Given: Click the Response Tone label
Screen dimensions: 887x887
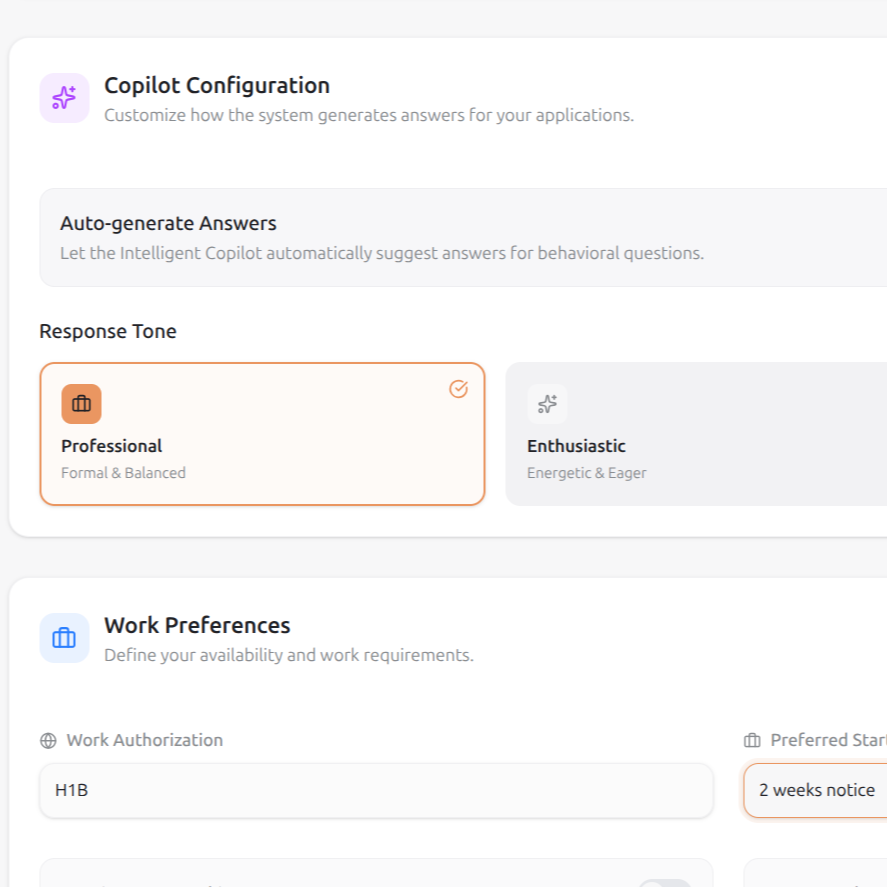Looking at the screenshot, I should point(108,331).
